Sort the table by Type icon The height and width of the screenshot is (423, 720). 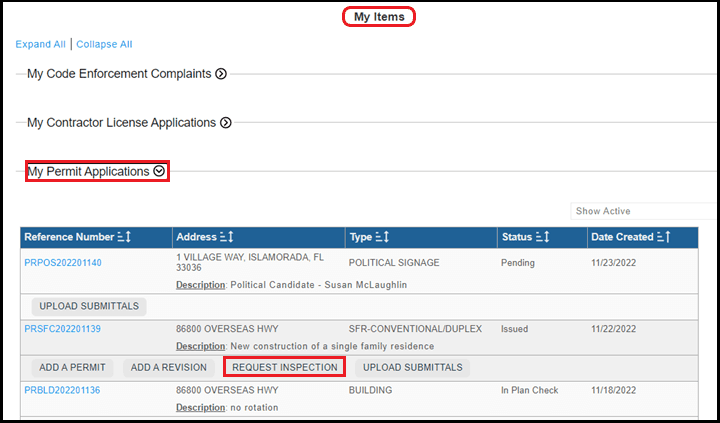coord(385,237)
